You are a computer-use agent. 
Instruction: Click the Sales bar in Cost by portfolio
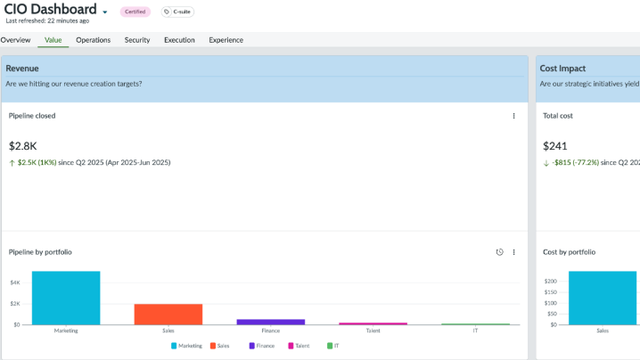pyautogui.click(x=602, y=298)
